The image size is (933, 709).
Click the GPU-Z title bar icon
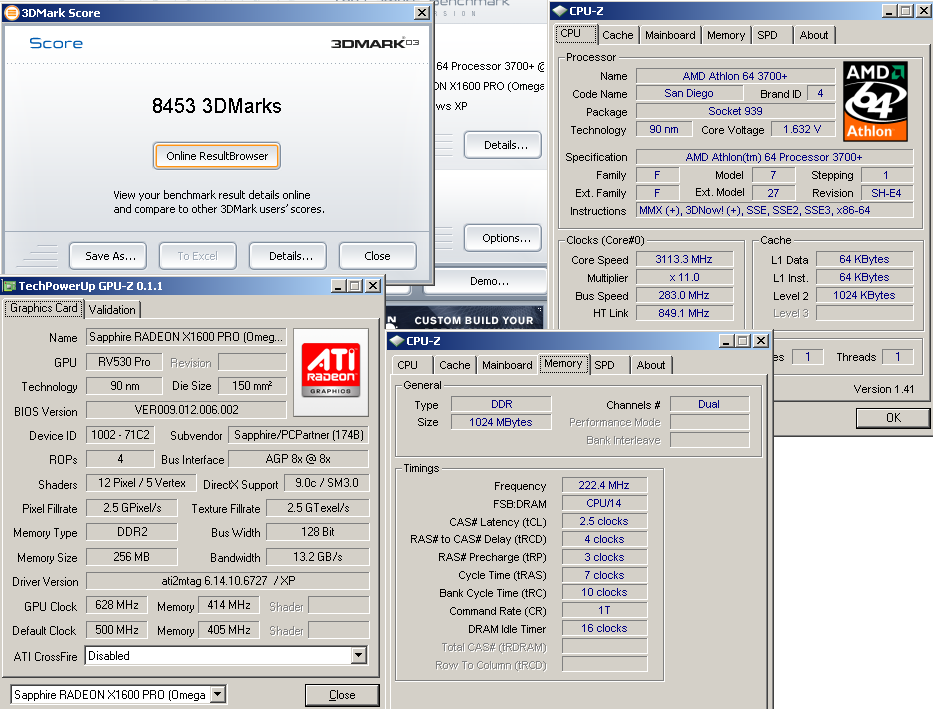[x=10, y=286]
